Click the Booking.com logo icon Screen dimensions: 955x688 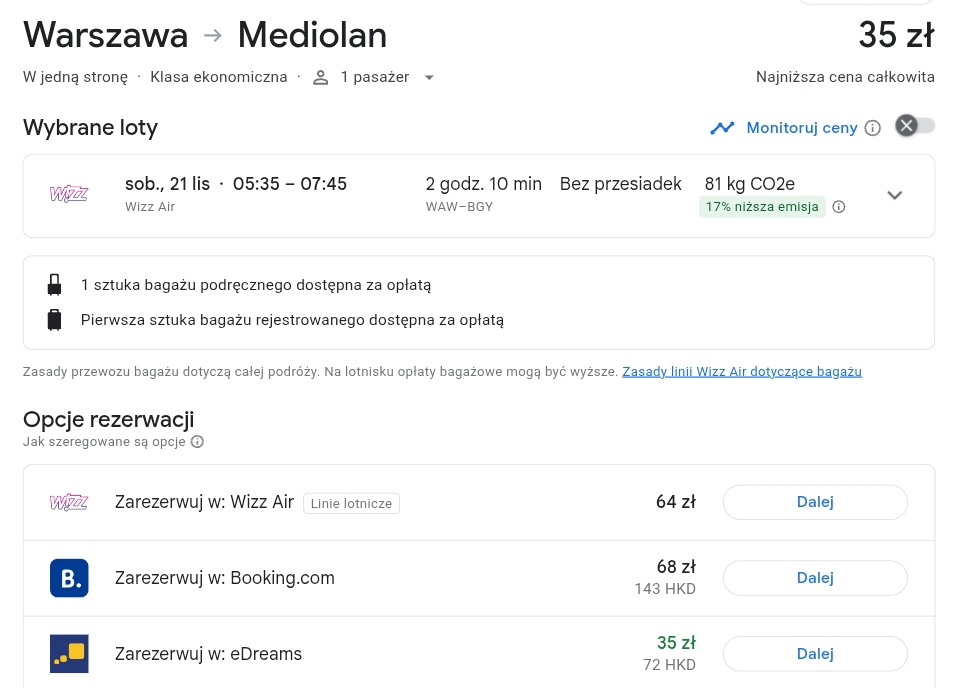(x=69, y=578)
